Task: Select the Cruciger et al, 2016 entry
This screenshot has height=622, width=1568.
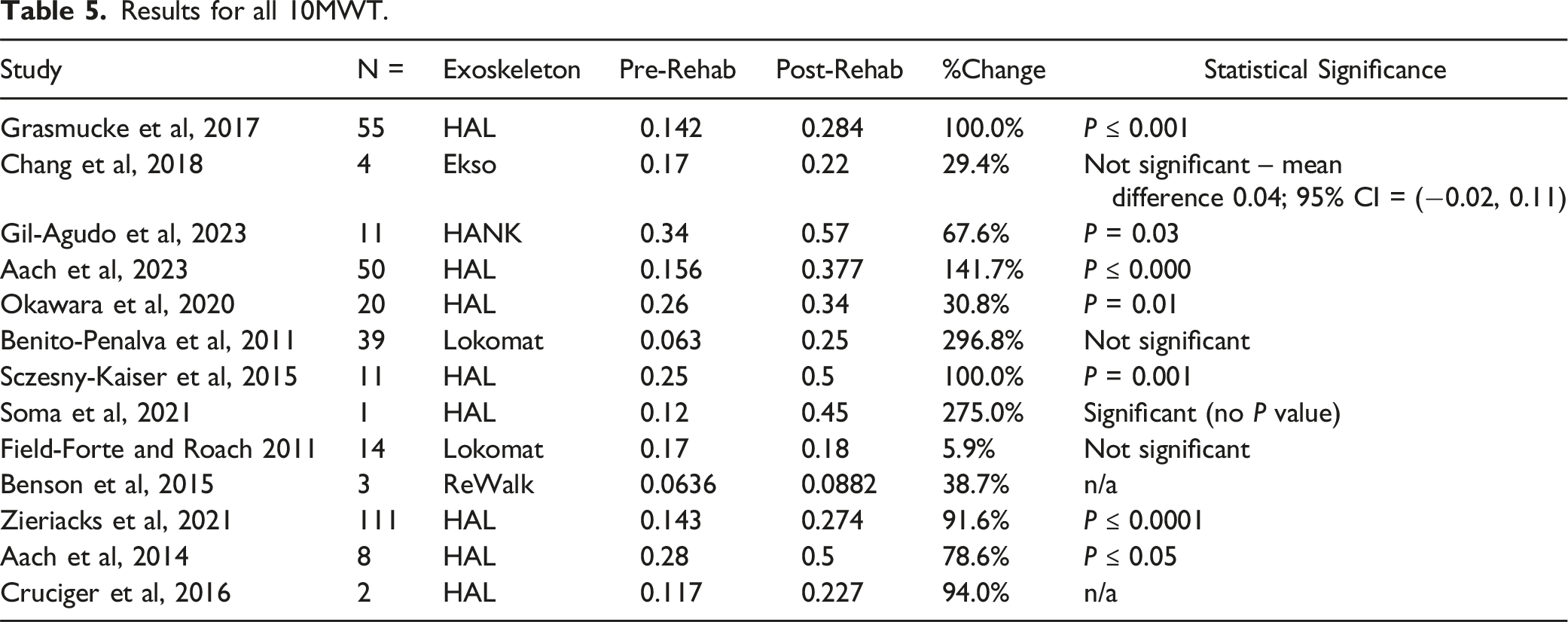Action: pos(115,593)
